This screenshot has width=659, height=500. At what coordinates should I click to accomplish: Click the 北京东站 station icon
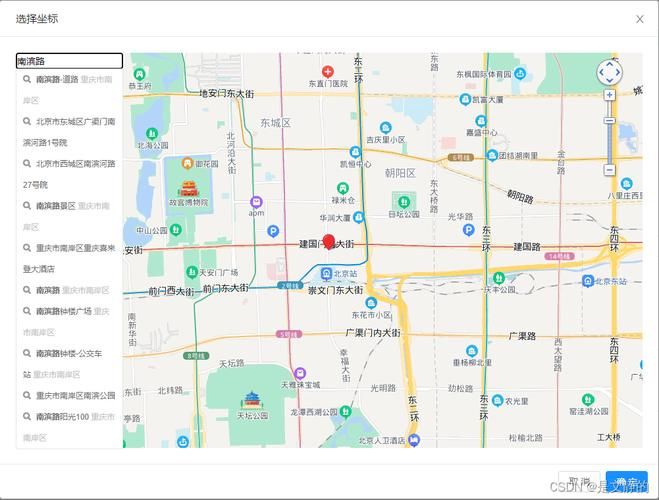pos(588,281)
